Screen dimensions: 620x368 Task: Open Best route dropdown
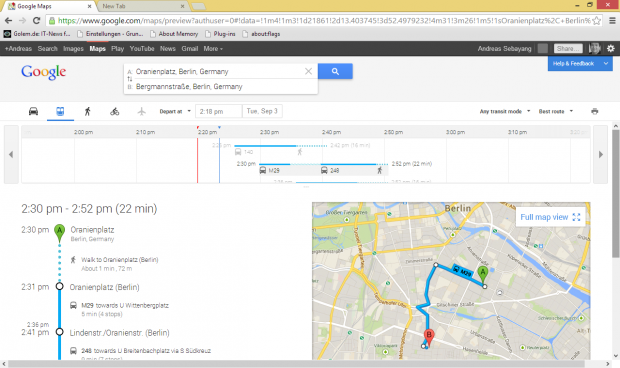click(556, 111)
